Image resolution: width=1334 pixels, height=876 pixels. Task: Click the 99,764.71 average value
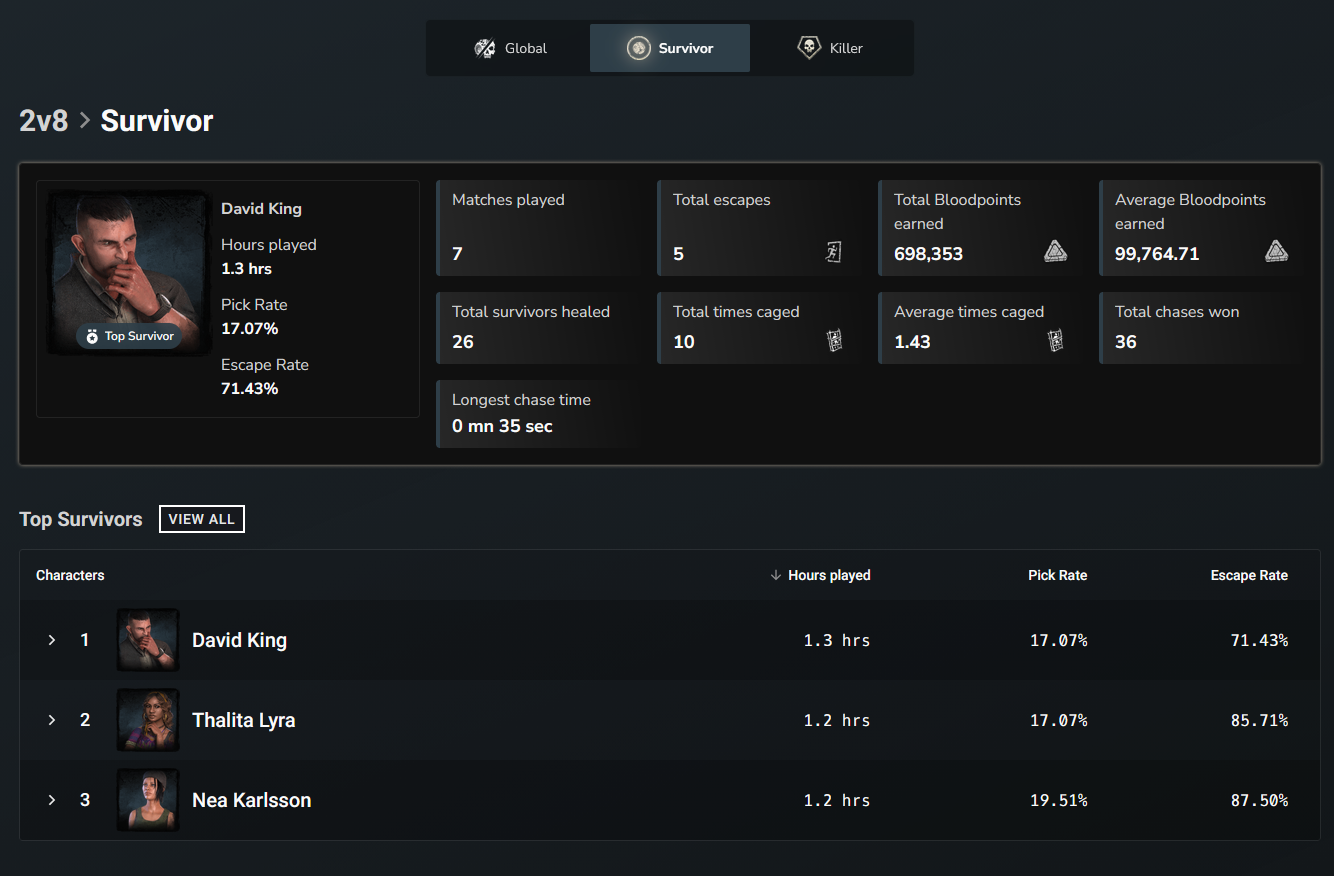point(1157,254)
